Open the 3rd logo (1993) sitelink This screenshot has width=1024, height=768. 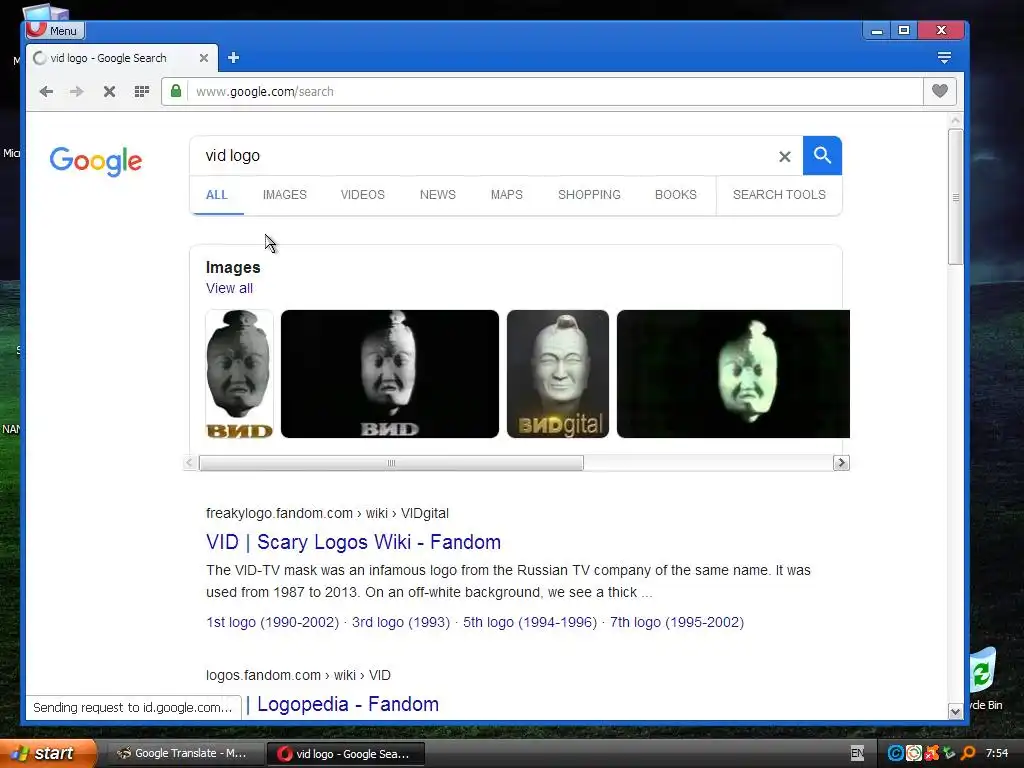point(401,622)
